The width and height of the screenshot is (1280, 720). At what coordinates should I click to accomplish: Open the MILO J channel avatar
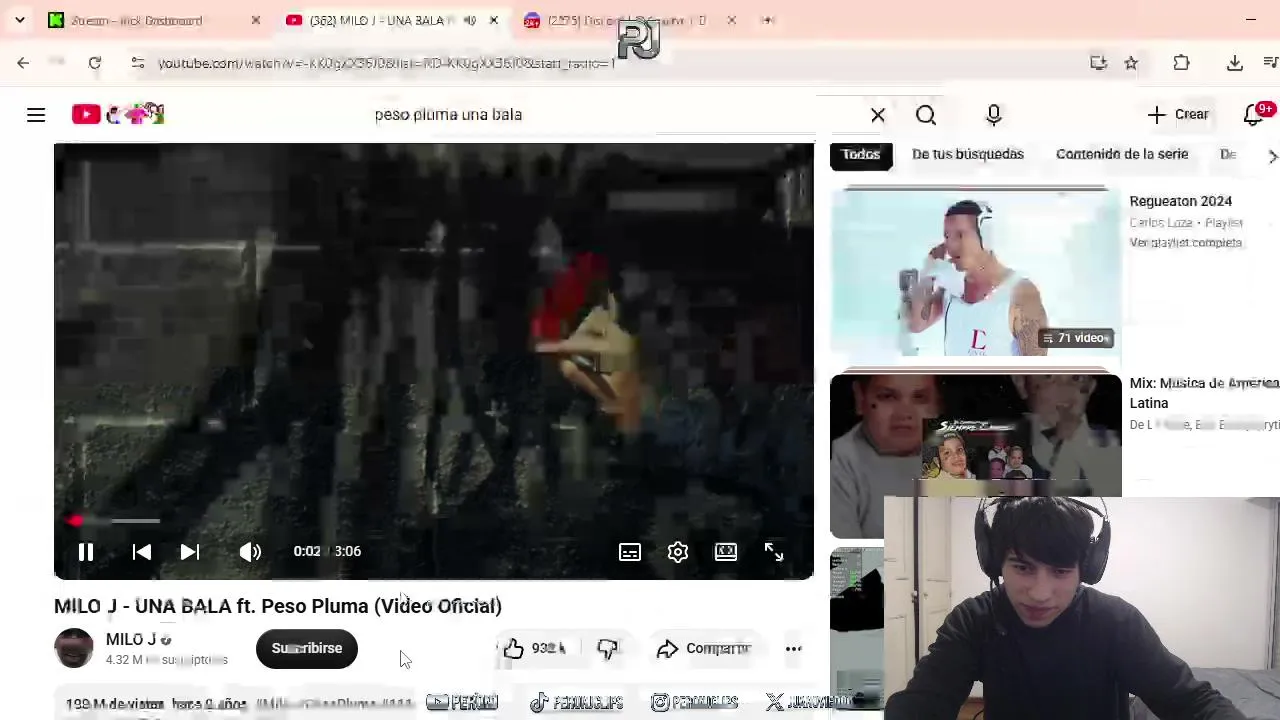(74, 649)
